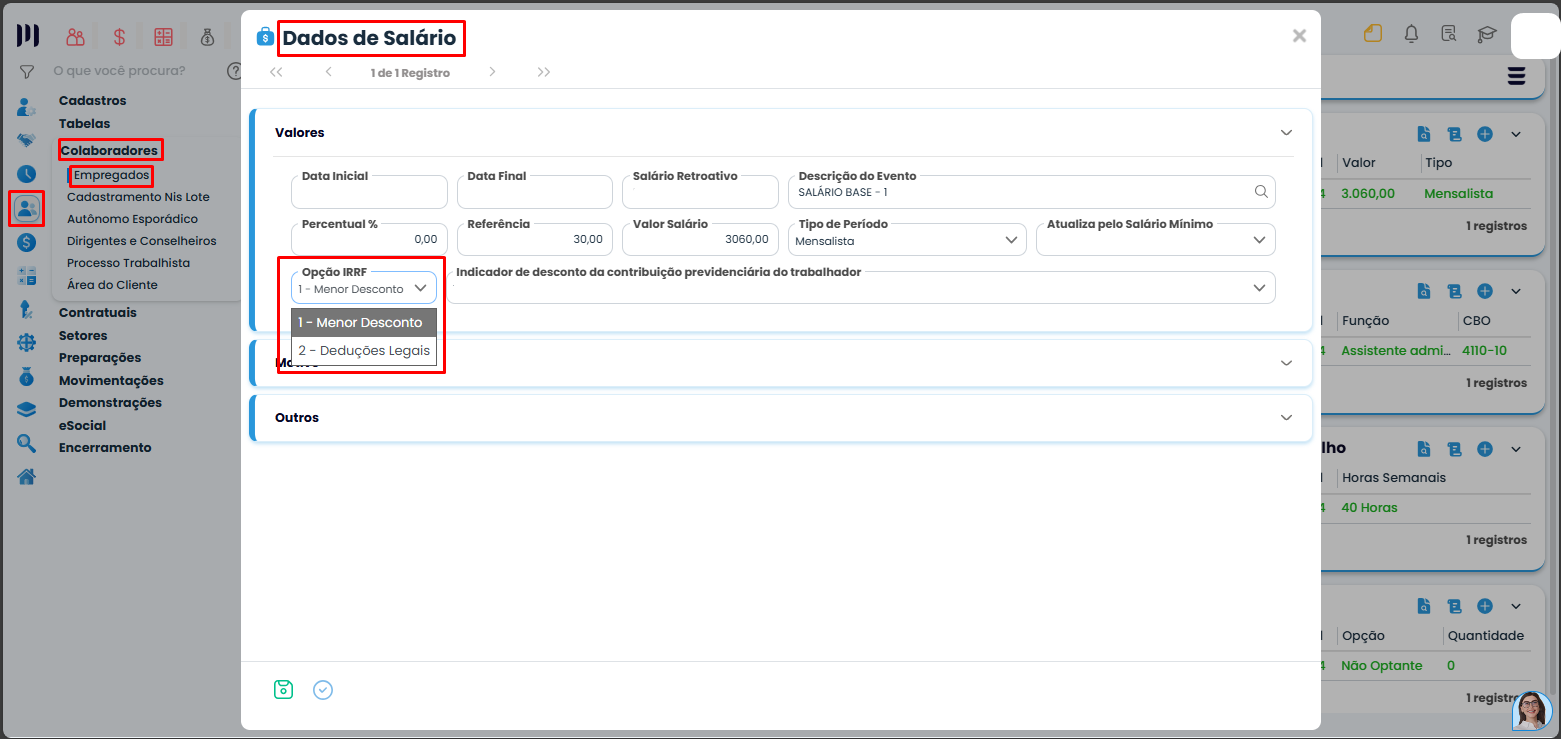Click the plus icon on the Função and CBO card
This screenshot has width=1561, height=739.
coord(1485,291)
